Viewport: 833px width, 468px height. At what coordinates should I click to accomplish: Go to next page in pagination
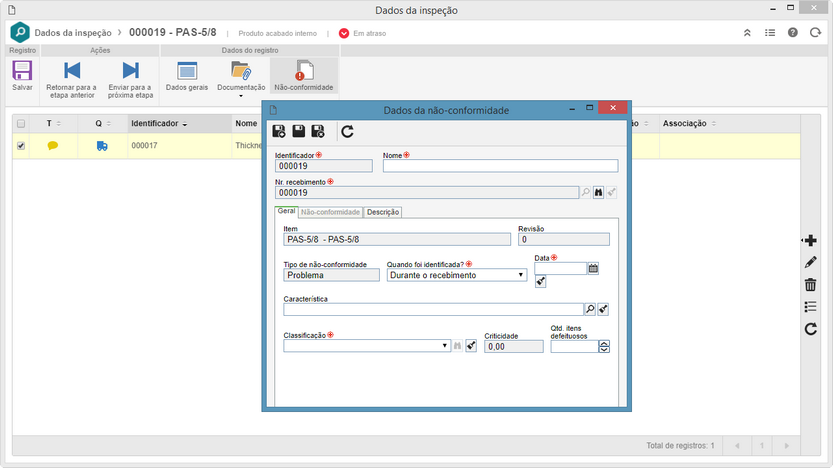(786, 446)
